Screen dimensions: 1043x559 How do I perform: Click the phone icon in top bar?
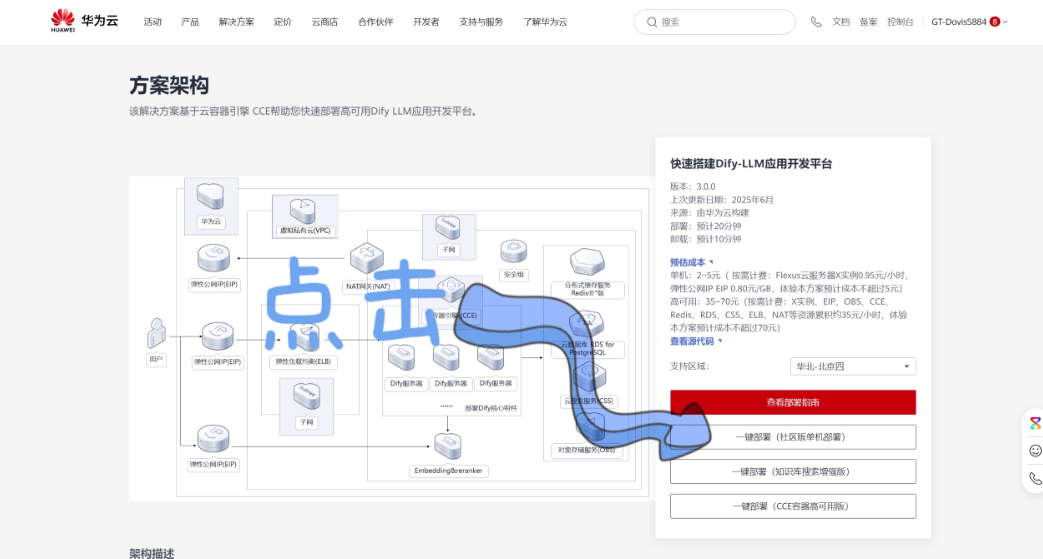[x=816, y=21]
